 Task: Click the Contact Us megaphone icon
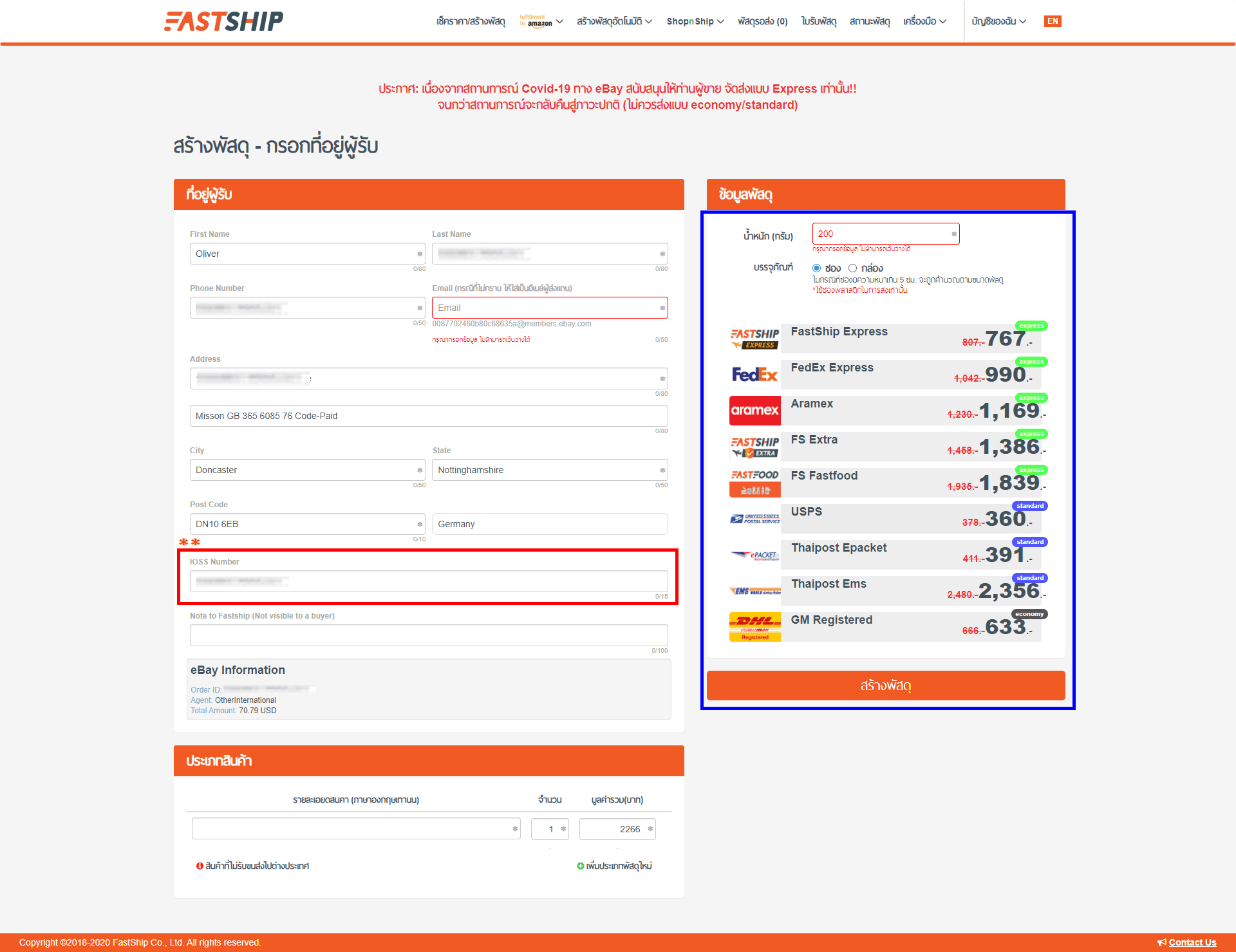point(1162,942)
